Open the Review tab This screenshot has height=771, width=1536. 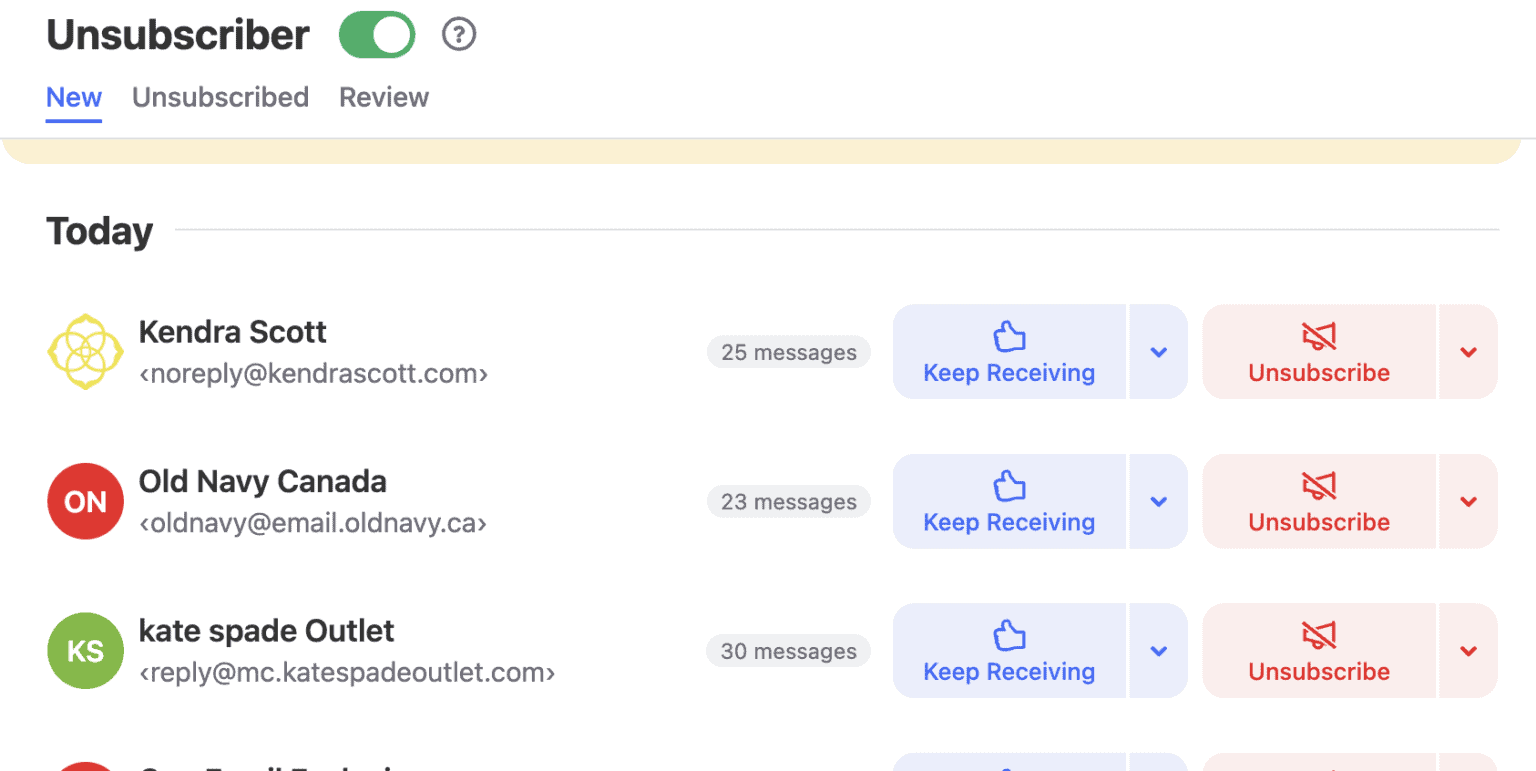click(x=384, y=97)
